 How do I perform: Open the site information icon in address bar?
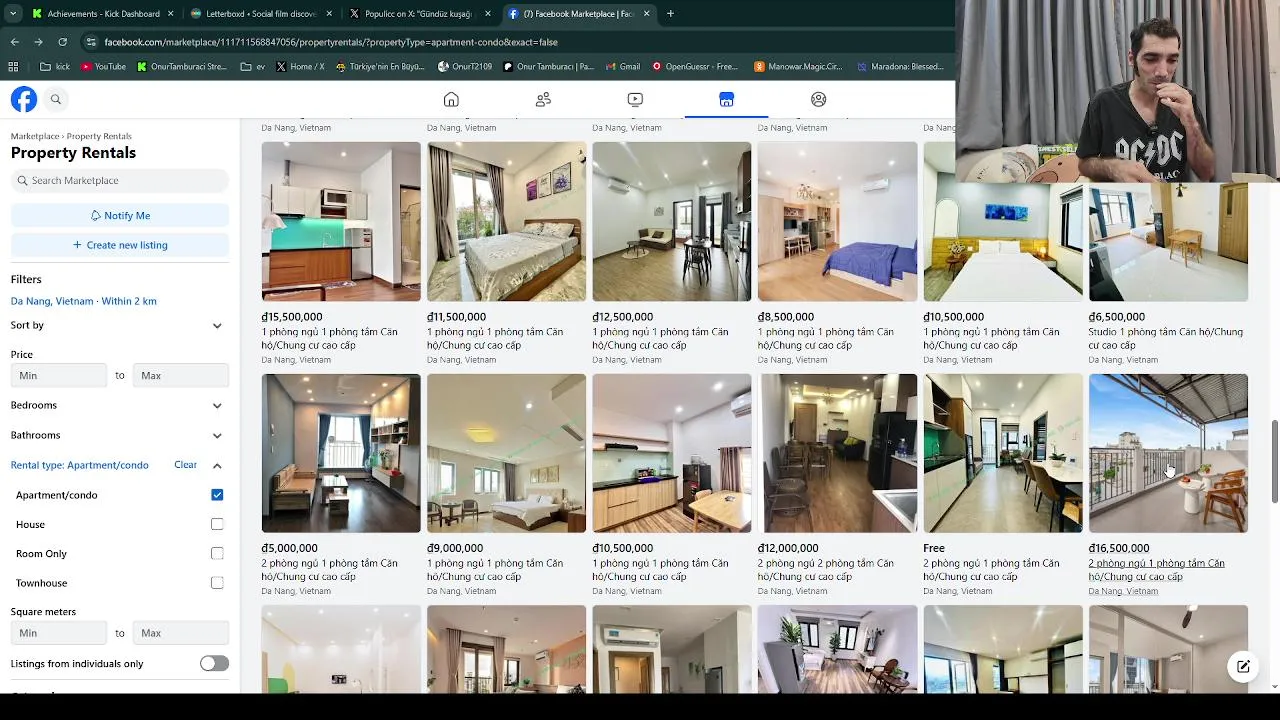point(91,42)
